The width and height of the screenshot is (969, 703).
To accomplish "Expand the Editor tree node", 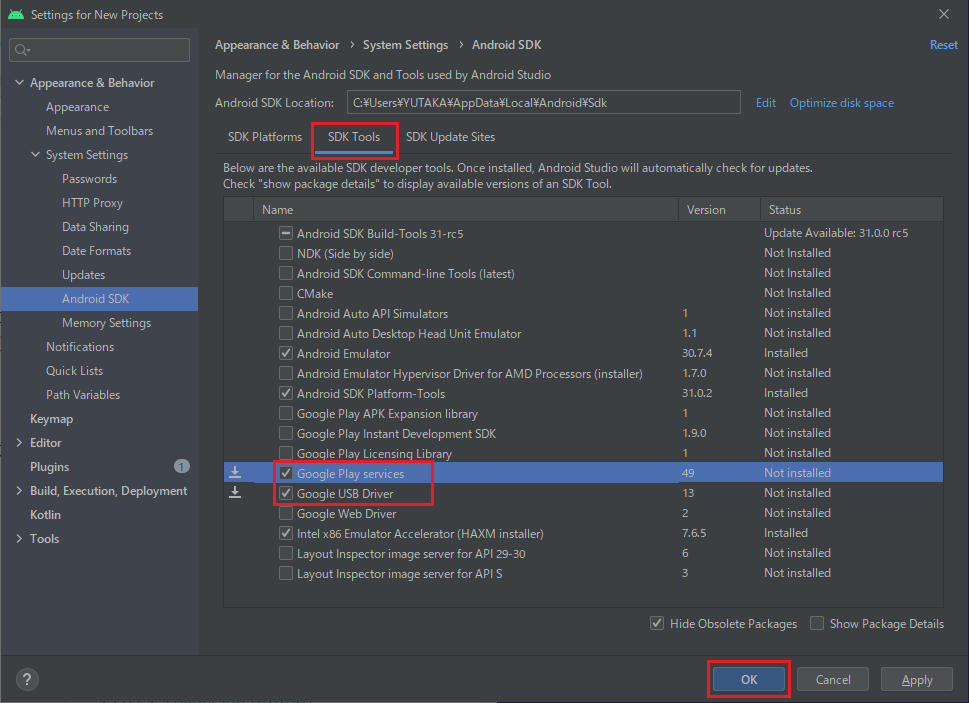I will [19, 442].
